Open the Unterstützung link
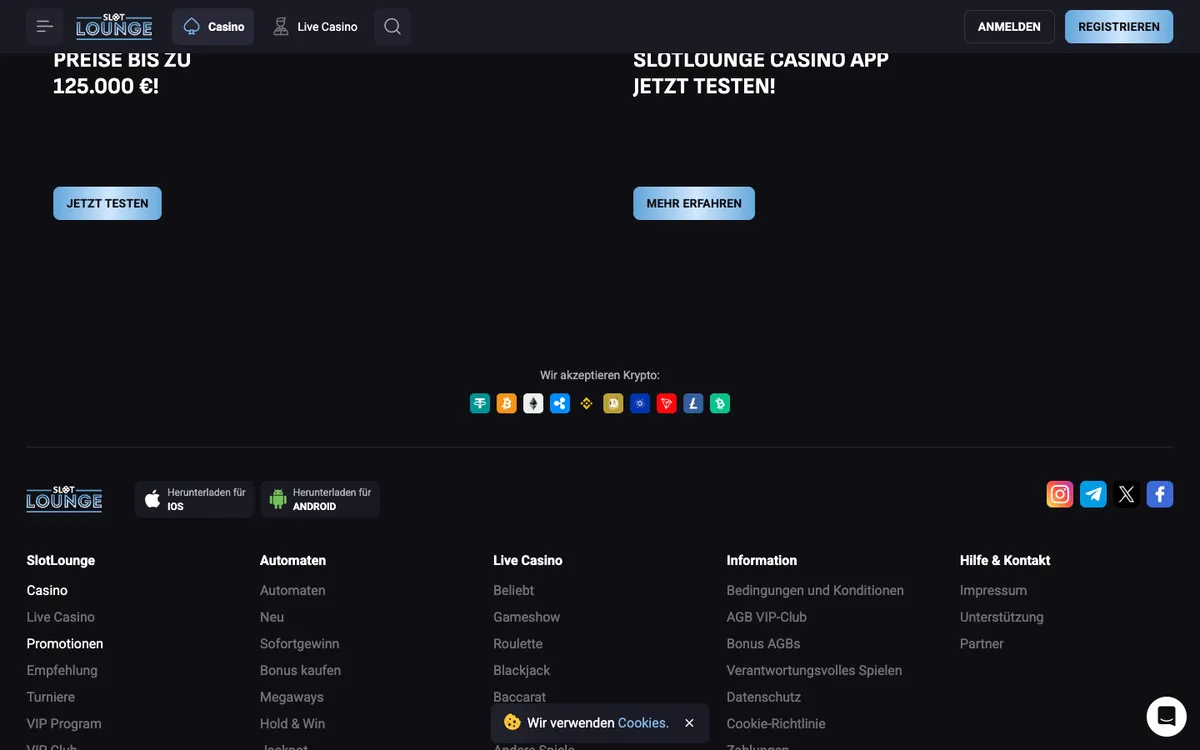This screenshot has height=750, width=1200. (x=1002, y=617)
